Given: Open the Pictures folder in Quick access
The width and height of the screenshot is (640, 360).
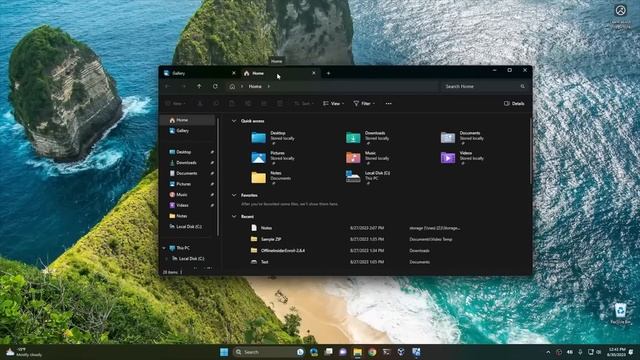Looking at the screenshot, I should [x=273, y=157].
